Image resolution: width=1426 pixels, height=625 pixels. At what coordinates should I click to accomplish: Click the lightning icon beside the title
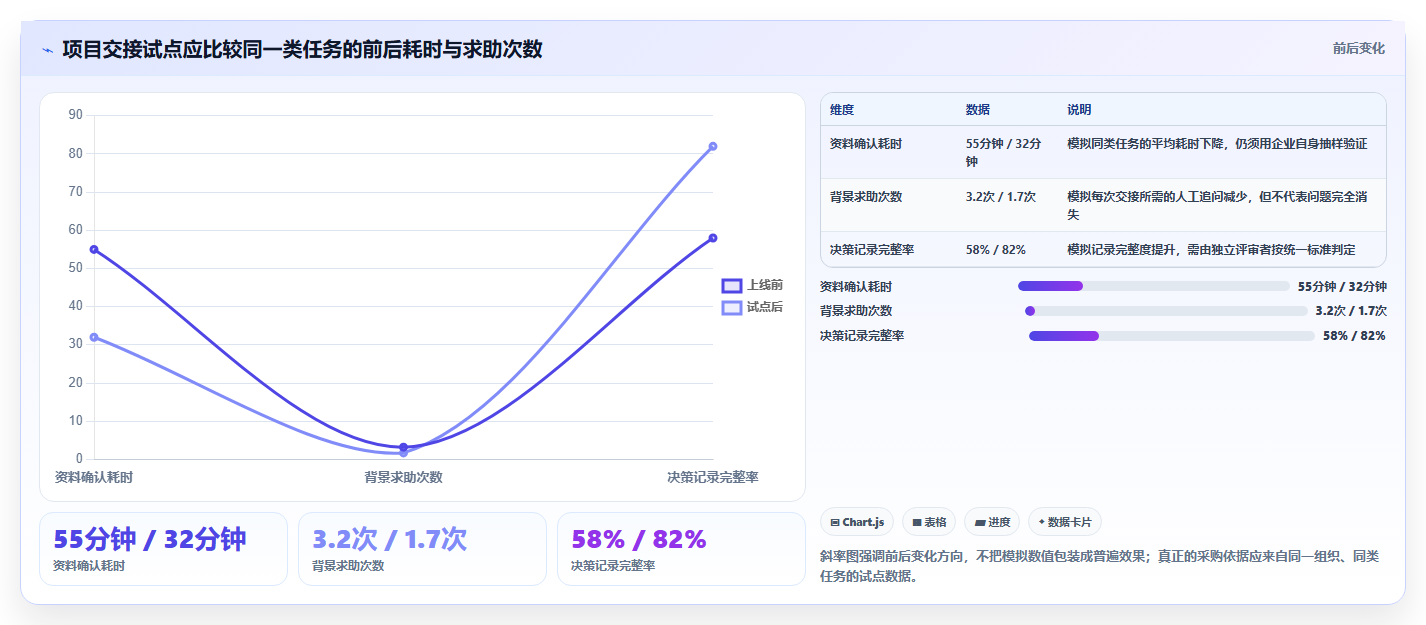click(x=48, y=49)
